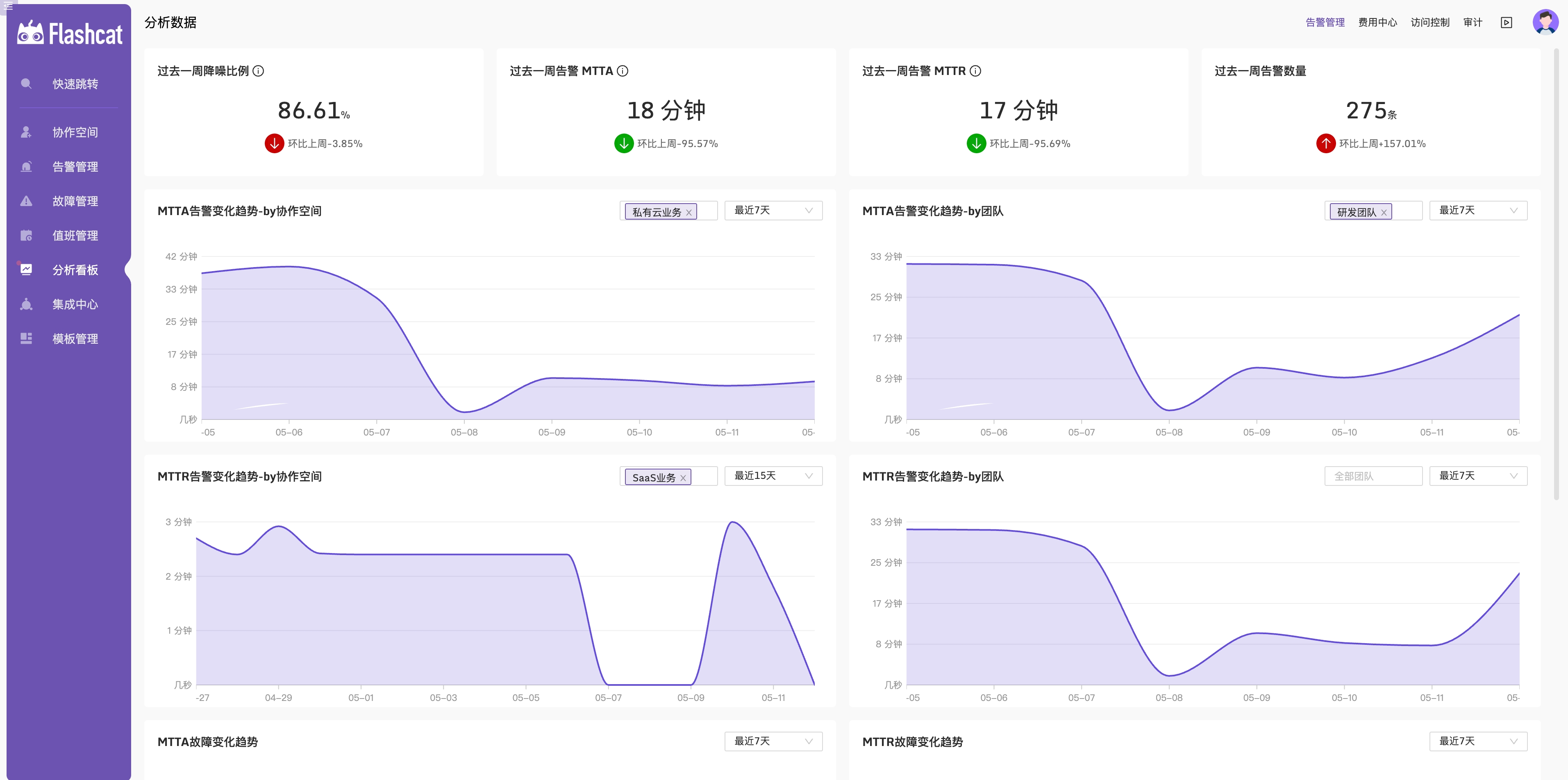The width and height of the screenshot is (1568, 780).
Task: Open 最近15天 dropdown for MTTR-by协作空间 chart
Action: pyautogui.click(x=773, y=476)
